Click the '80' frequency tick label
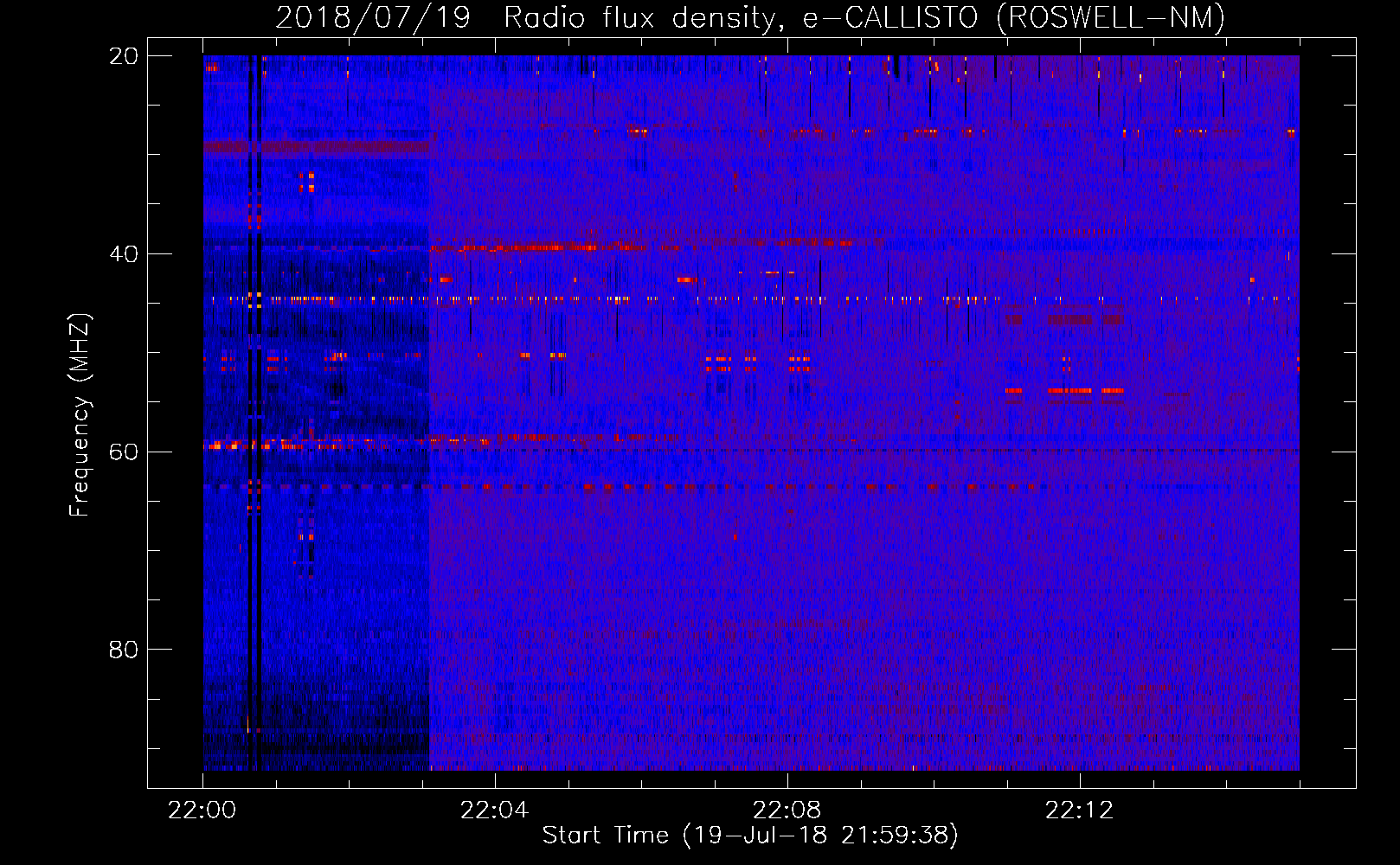Viewport: 1400px width, 865px height. [x=124, y=650]
